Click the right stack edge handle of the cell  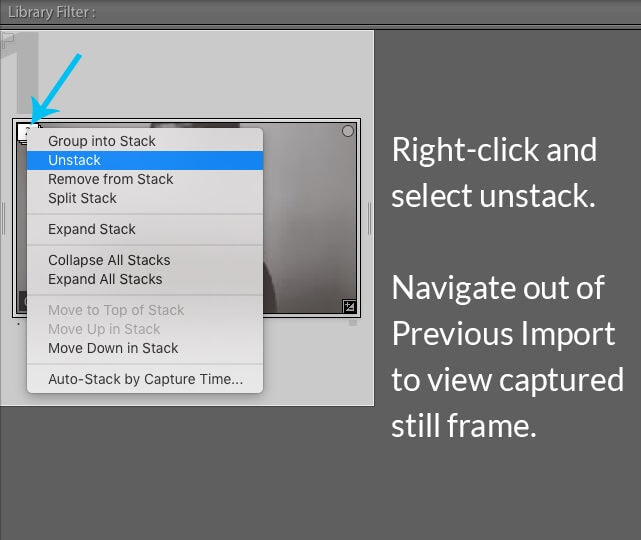(370, 218)
